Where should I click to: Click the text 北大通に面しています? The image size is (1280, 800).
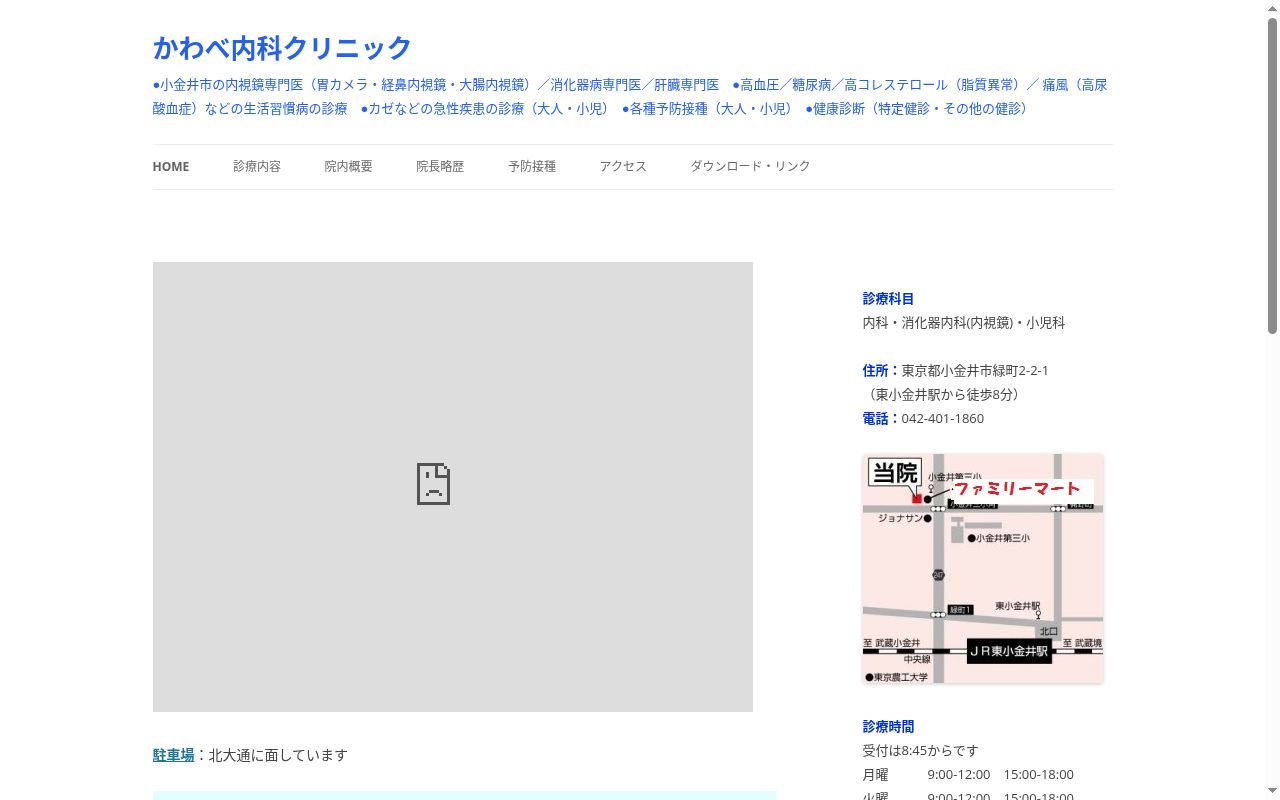tap(278, 755)
